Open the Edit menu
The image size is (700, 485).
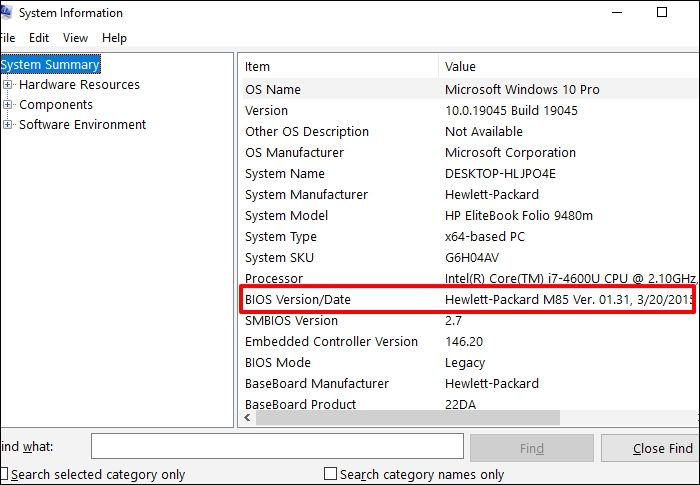(x=39, y=38)
